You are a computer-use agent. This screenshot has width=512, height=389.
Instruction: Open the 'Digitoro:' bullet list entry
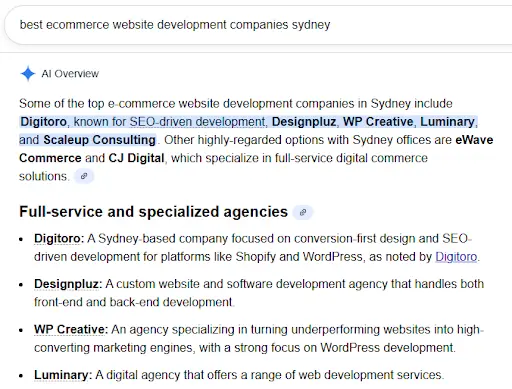click(x=59, y=239)
